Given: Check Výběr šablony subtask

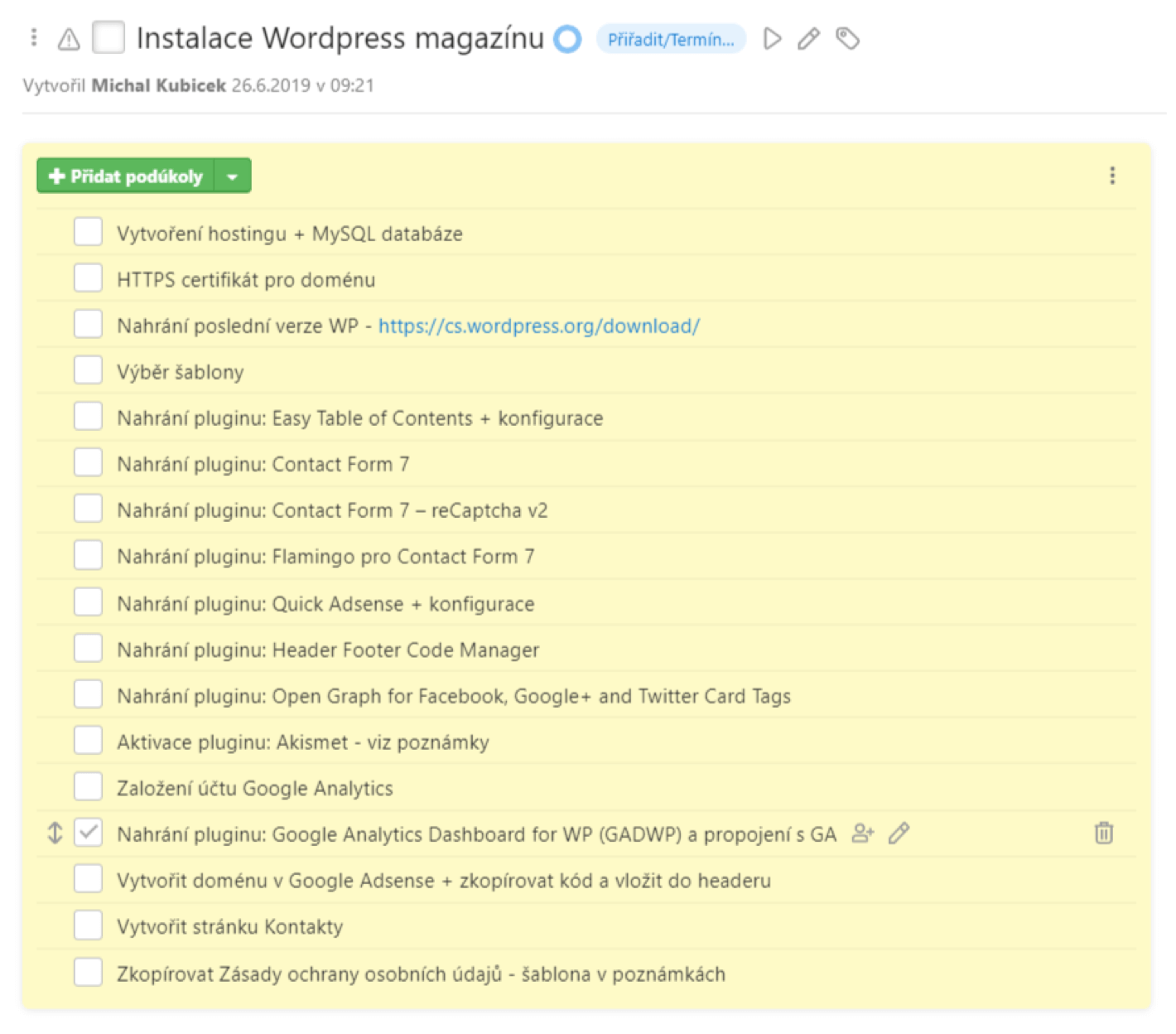Looking at the screenshot, I should [x=88, y=370].
